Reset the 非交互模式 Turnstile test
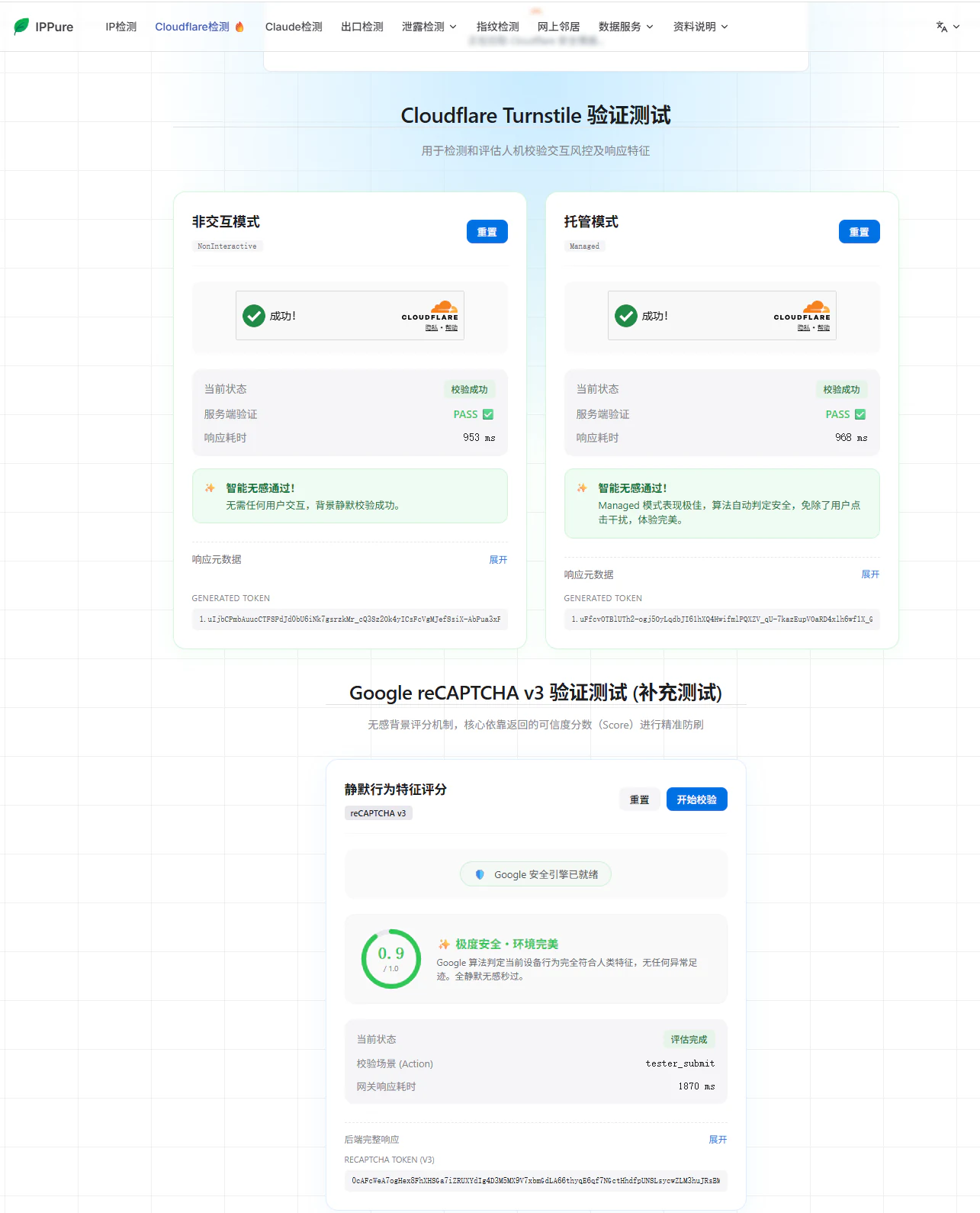The width and height of the screenshot is (980, 1213). (487, 232)
